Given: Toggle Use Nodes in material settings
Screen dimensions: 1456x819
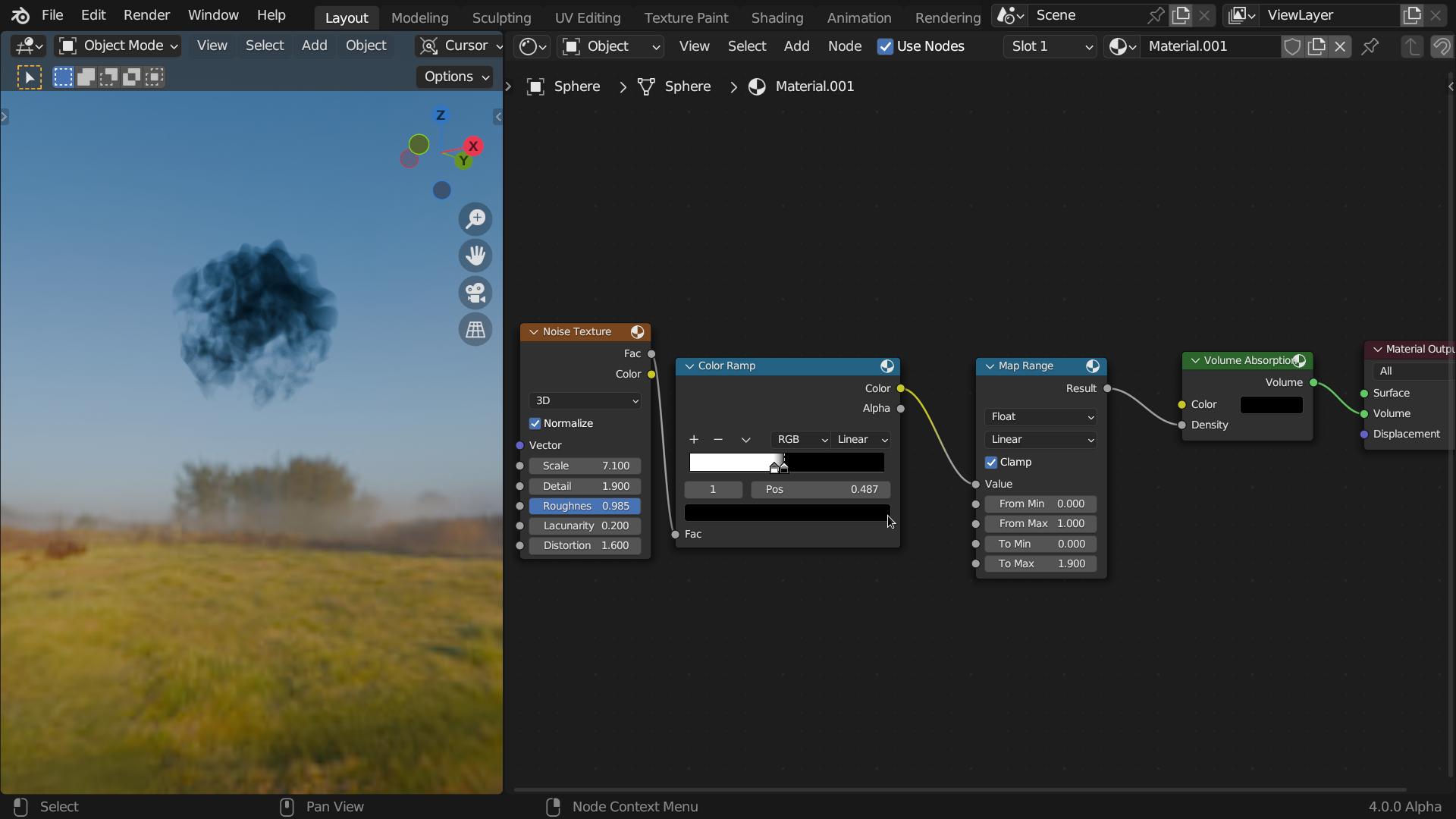Looking at the screenshot, I should click(x=884, y=45).
